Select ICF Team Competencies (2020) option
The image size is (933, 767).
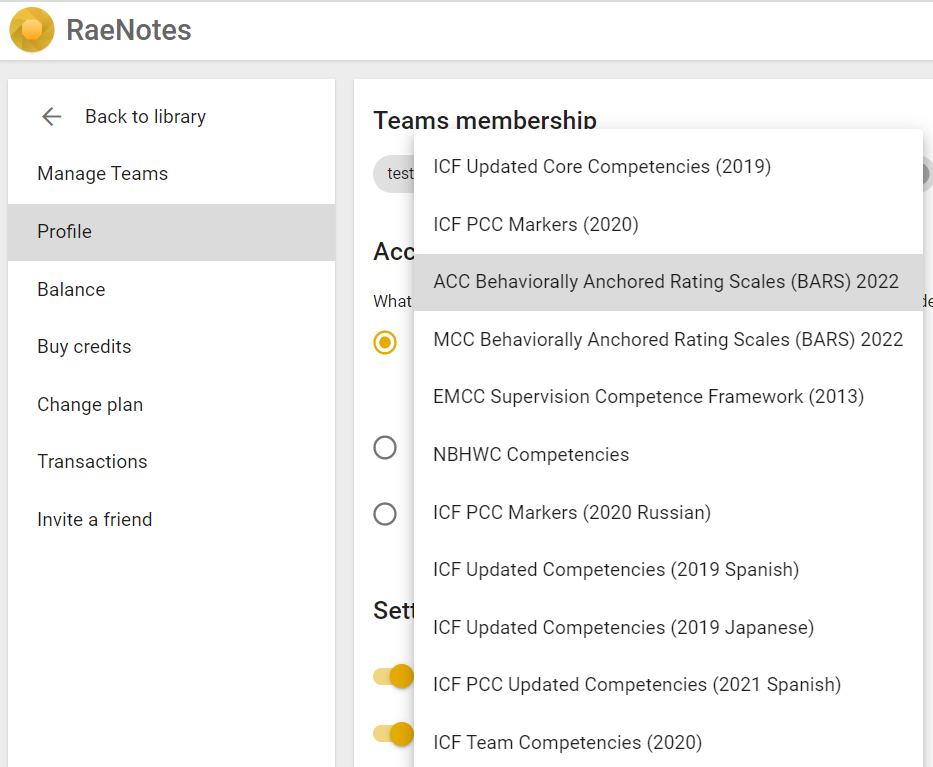click(668, 743)
